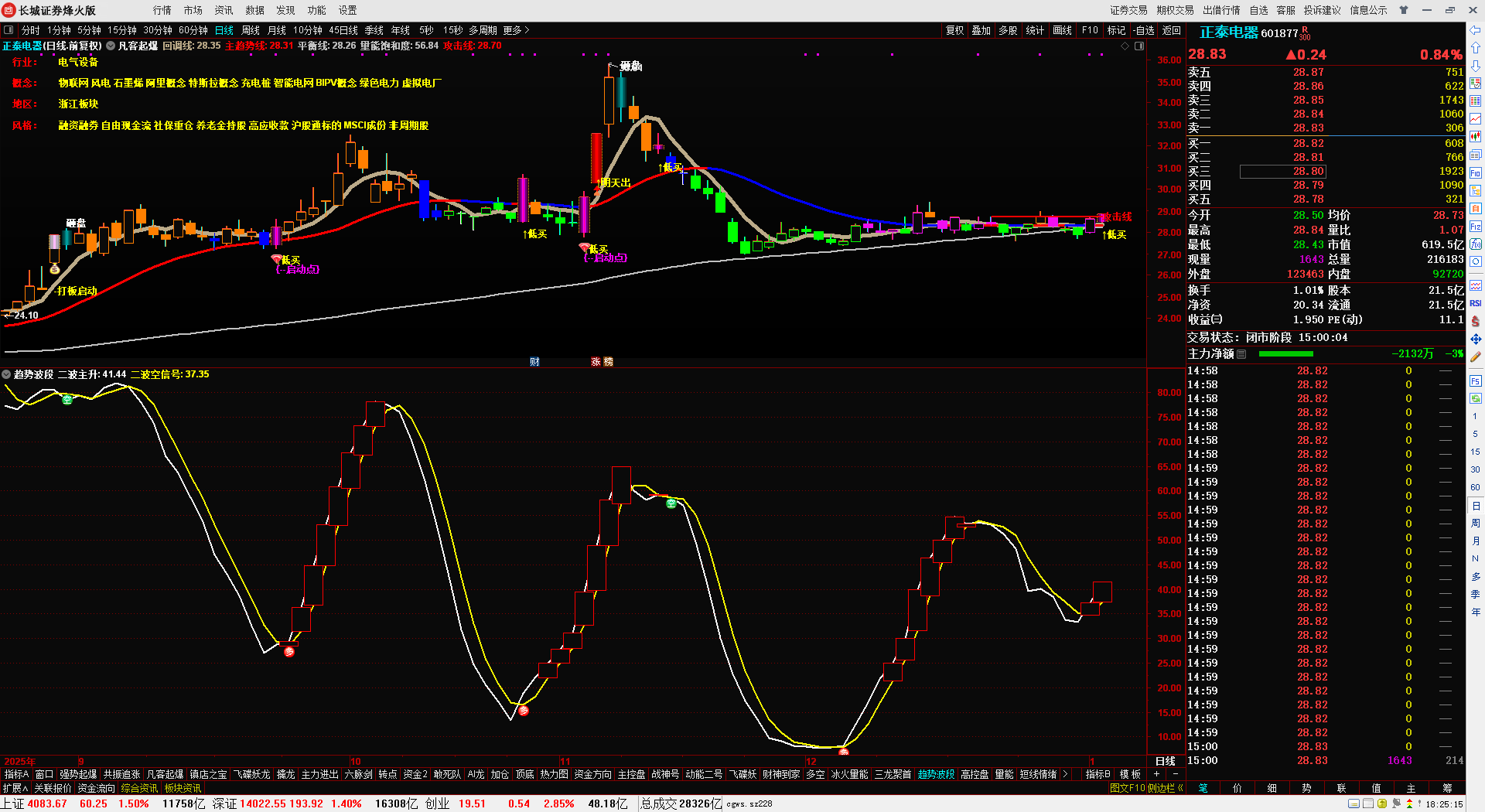
Task: Open the 图文F10 link
Action: pos(1127,788)
